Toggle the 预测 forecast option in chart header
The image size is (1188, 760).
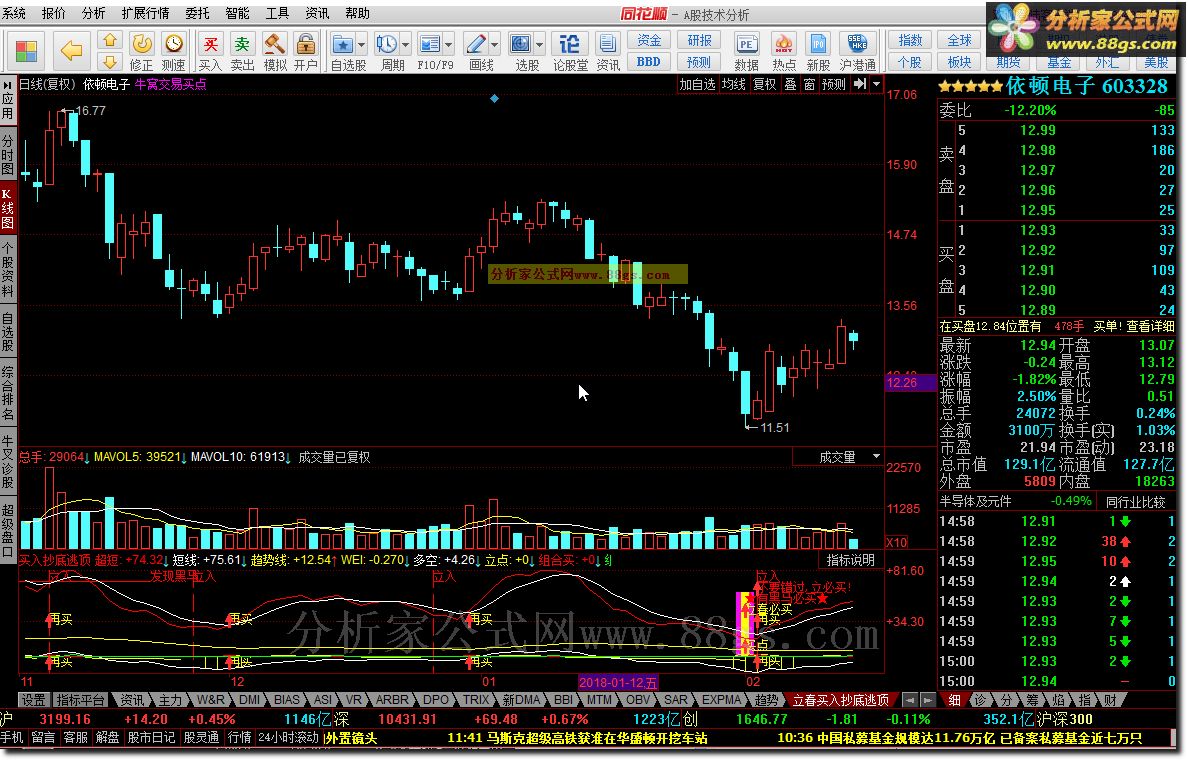833,84
